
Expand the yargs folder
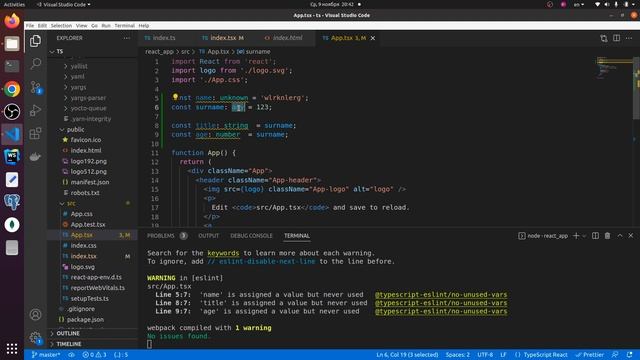(78, 87)
